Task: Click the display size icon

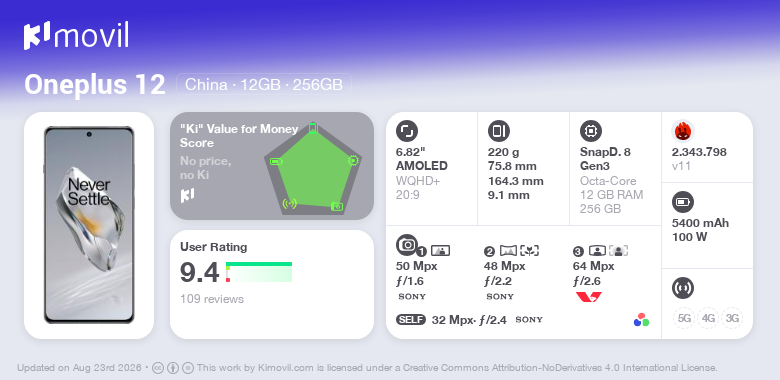Action: coord(407,131)
